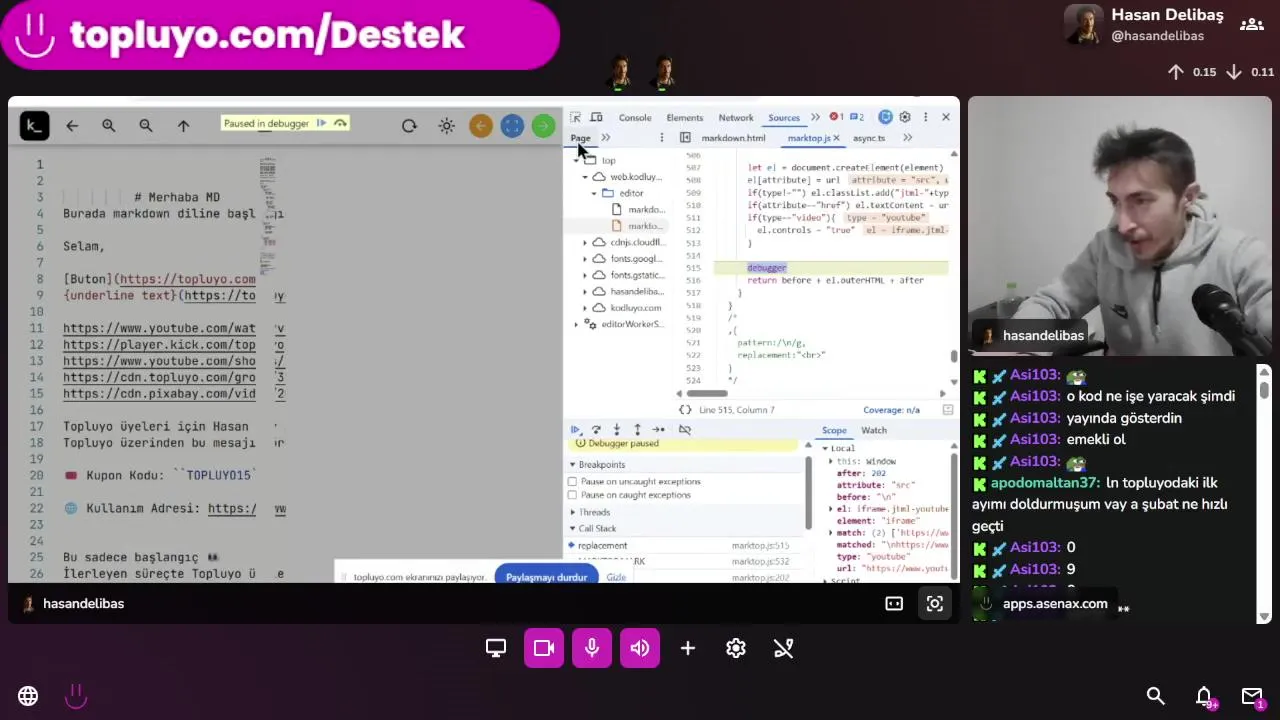Open the search magnifier at bottom right

tap(1156, 696)
